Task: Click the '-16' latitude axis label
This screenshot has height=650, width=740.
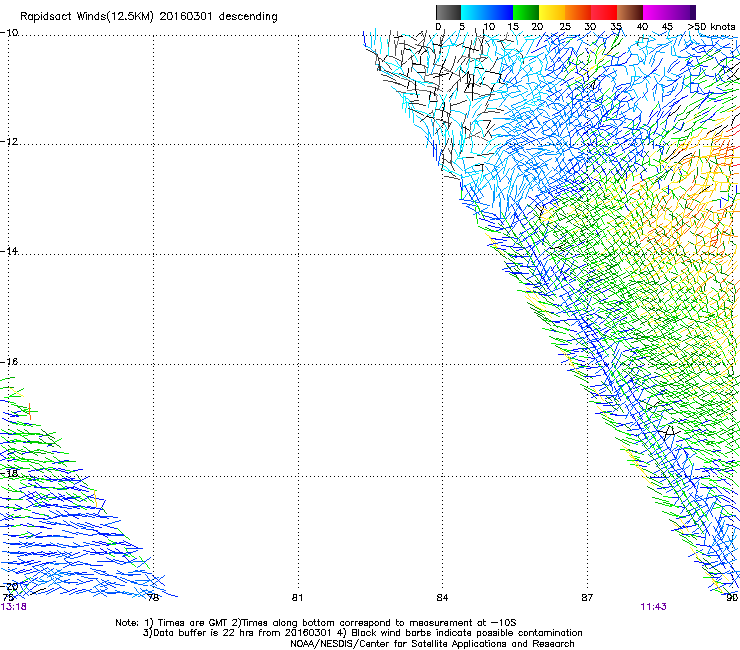Action: coord(9,362)
